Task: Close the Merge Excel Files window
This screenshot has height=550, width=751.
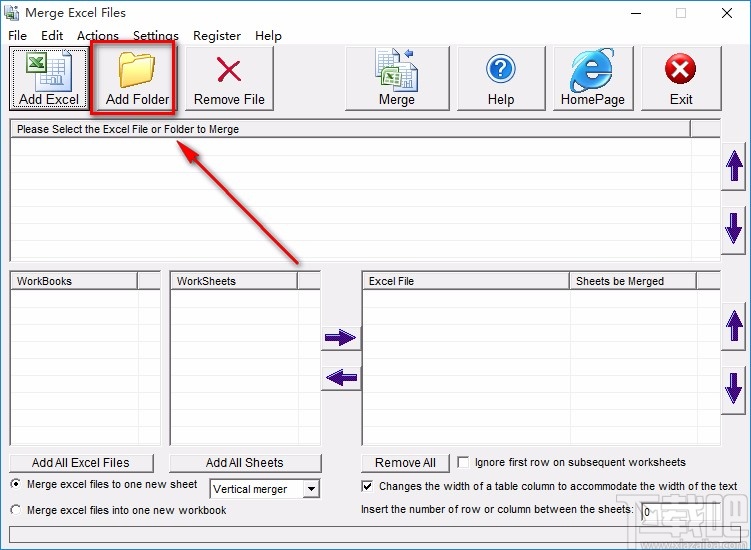Action: [x=727, y=13]
